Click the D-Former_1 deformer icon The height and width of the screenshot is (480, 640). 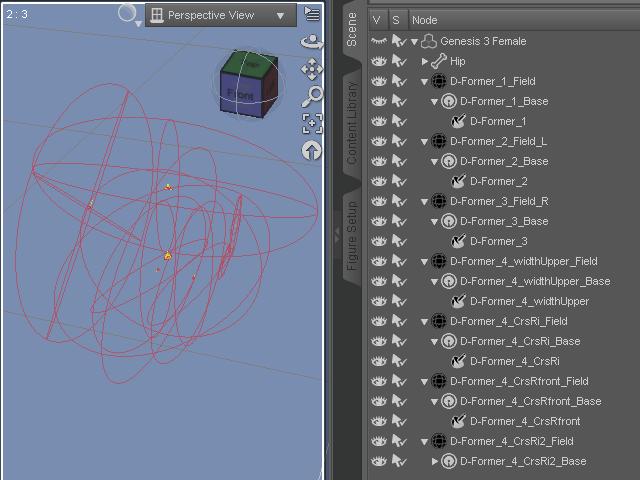[458, 121]
